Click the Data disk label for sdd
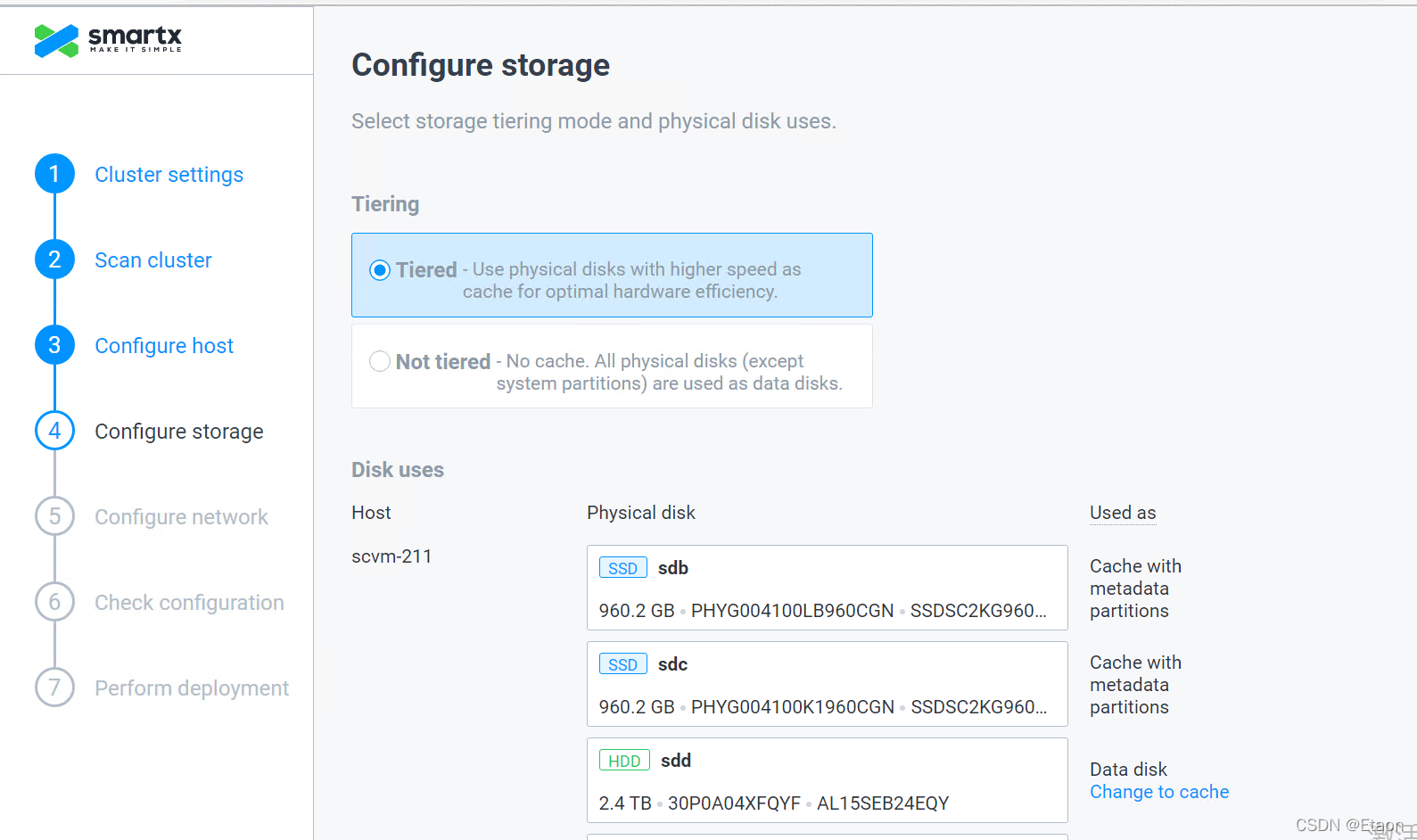 click(1128, 770)
